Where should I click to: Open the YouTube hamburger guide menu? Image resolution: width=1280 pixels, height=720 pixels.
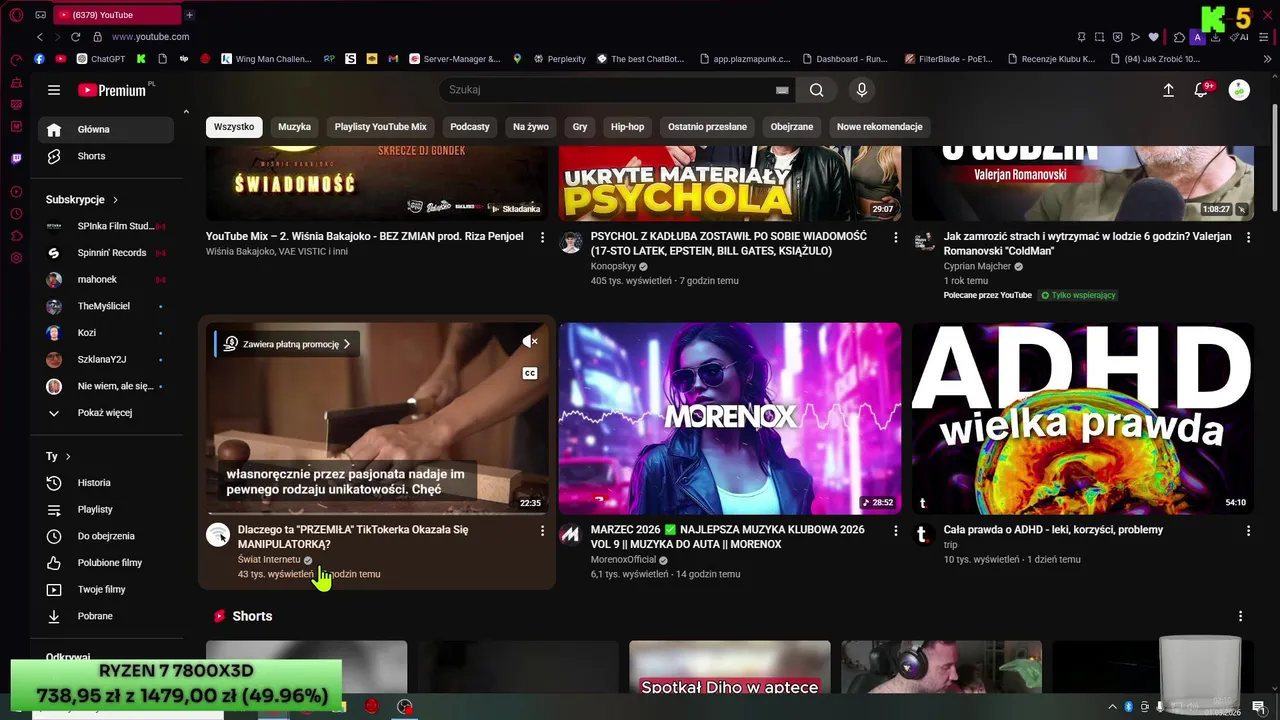click(x=54, y=90)
